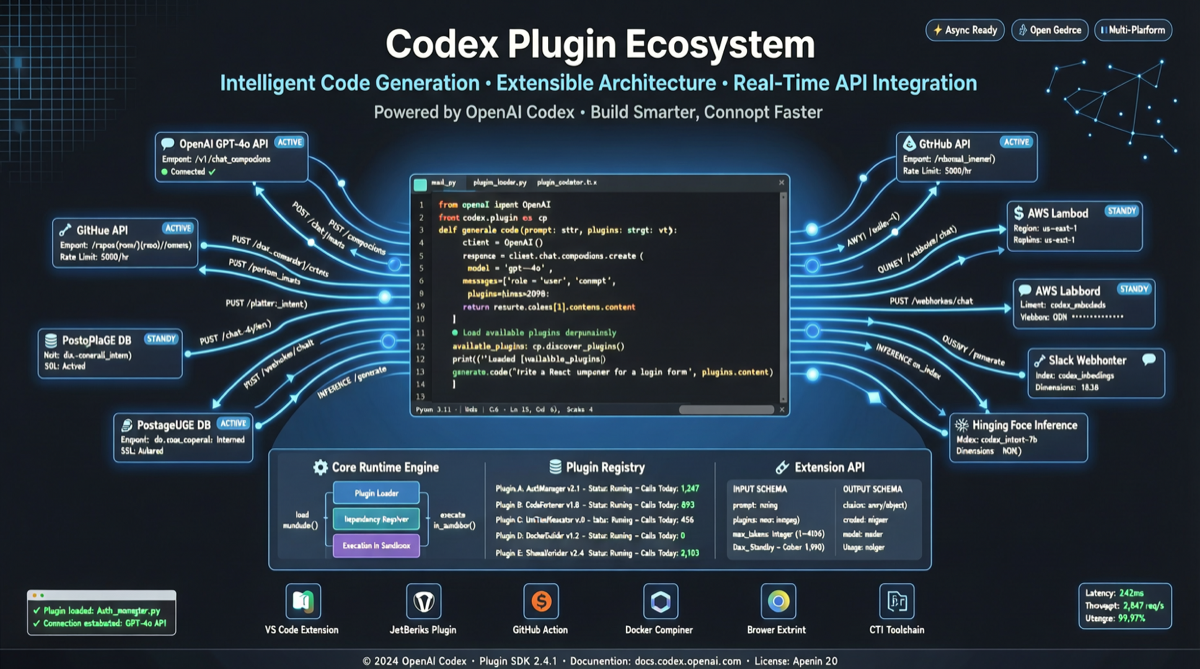Click the PostoPlaGE DB database icon
Viewport: 1200px width, 669px height.
(53, 340)
